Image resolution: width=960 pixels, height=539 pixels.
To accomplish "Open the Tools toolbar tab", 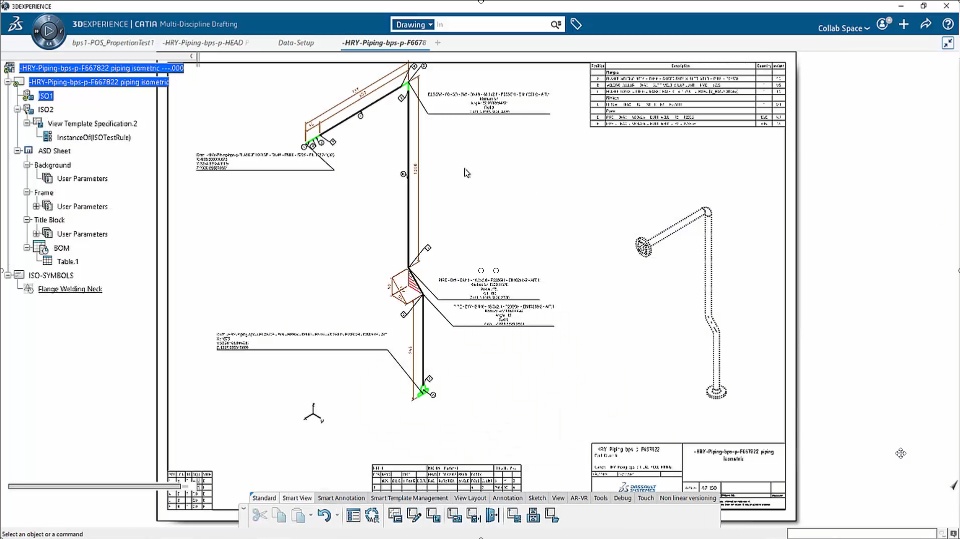I will [x=601, y=498].
